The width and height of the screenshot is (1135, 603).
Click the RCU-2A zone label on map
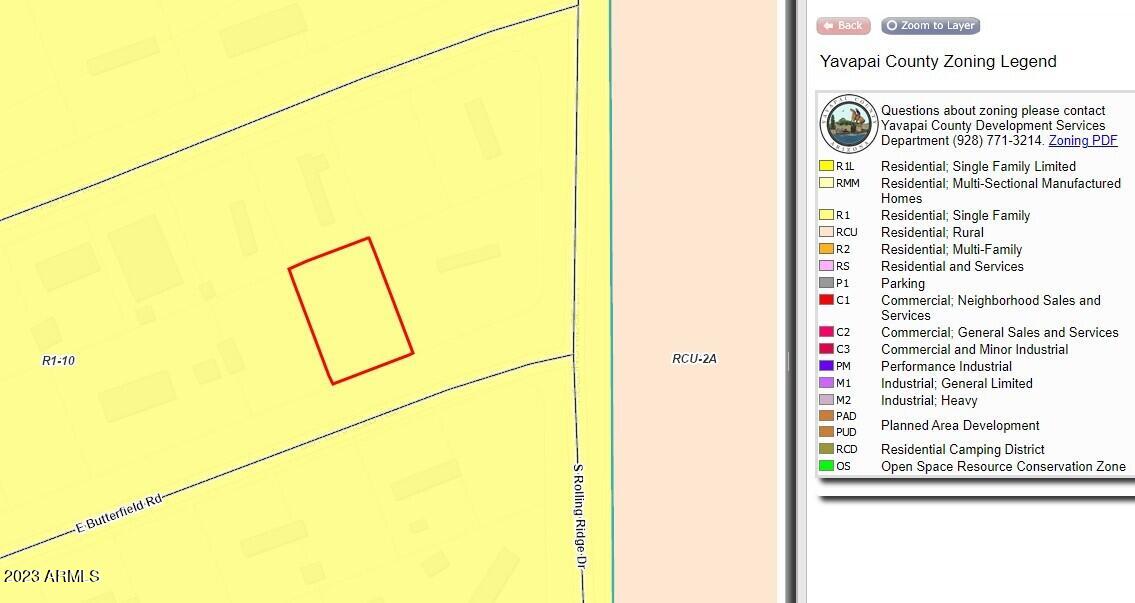pos(694,358)
